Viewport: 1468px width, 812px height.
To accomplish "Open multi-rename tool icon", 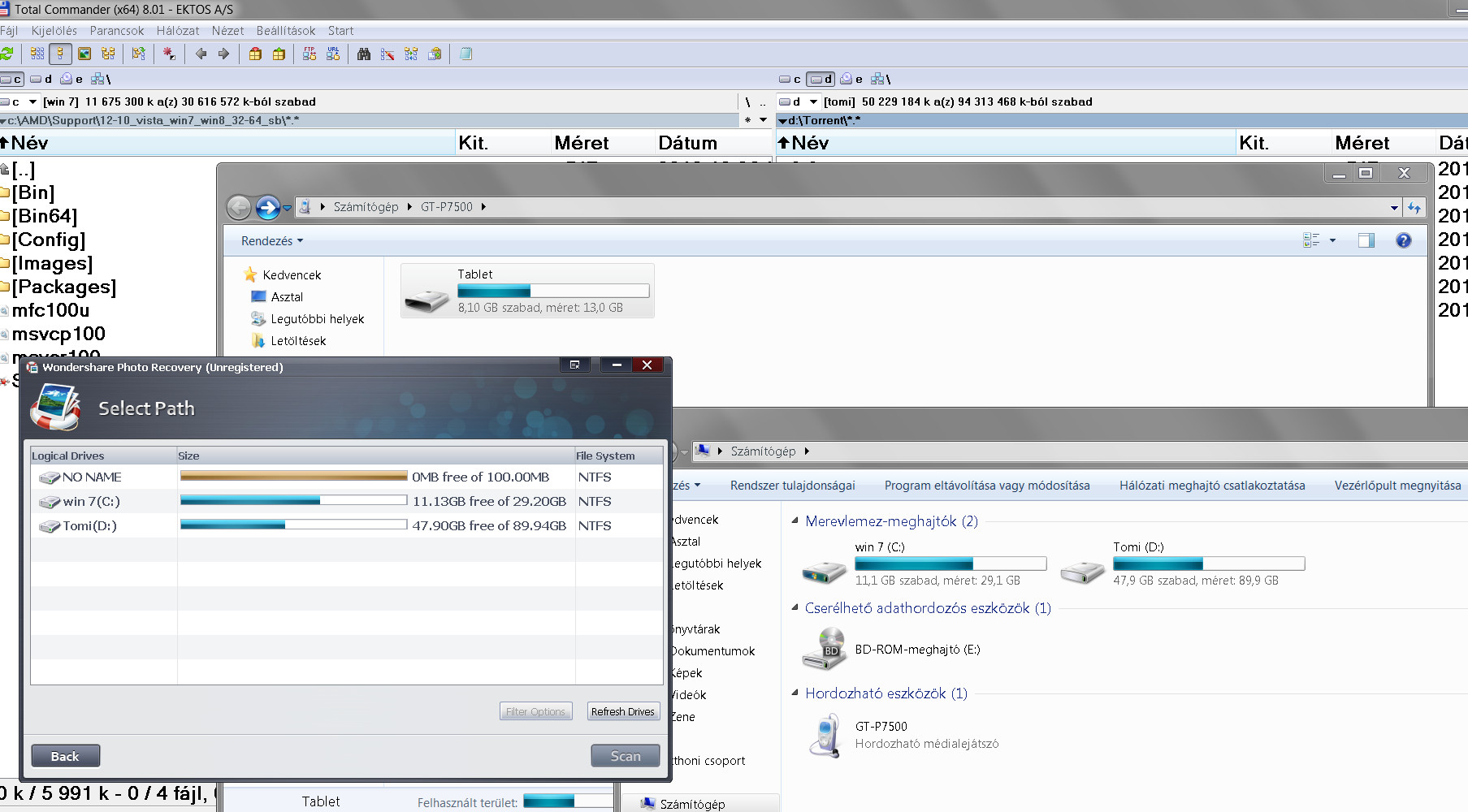I will (x=388, y=54).
